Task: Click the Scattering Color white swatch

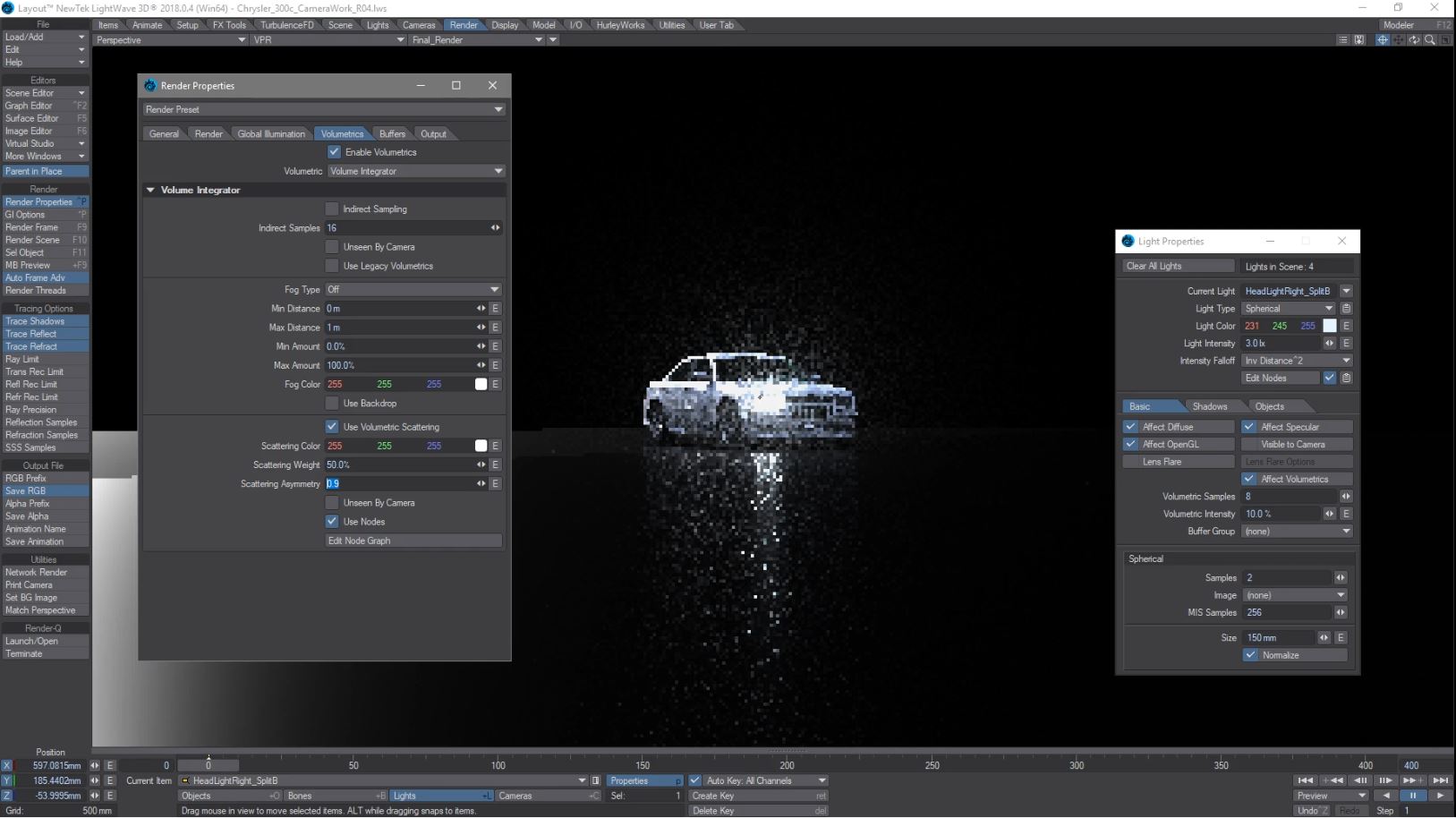Action: (x=481, y=446)
